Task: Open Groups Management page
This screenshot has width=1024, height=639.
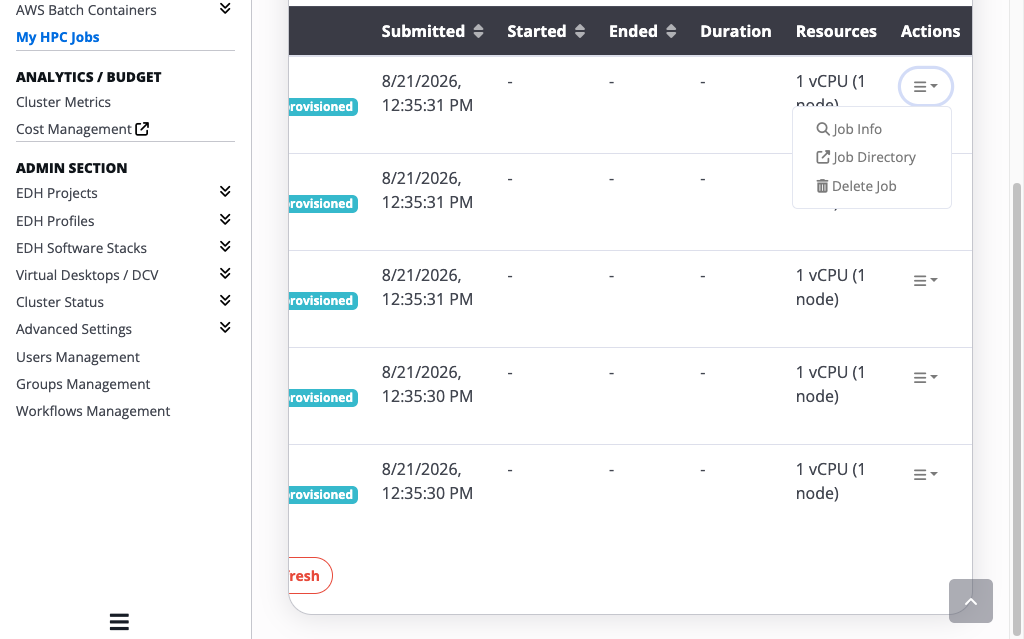Action: 83,384
